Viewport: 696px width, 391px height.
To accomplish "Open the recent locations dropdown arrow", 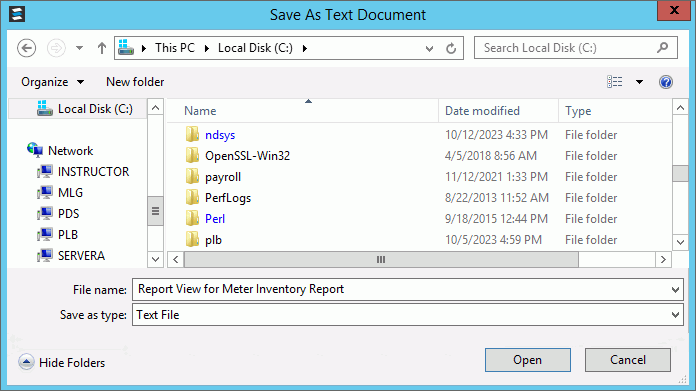I will 79,48.
